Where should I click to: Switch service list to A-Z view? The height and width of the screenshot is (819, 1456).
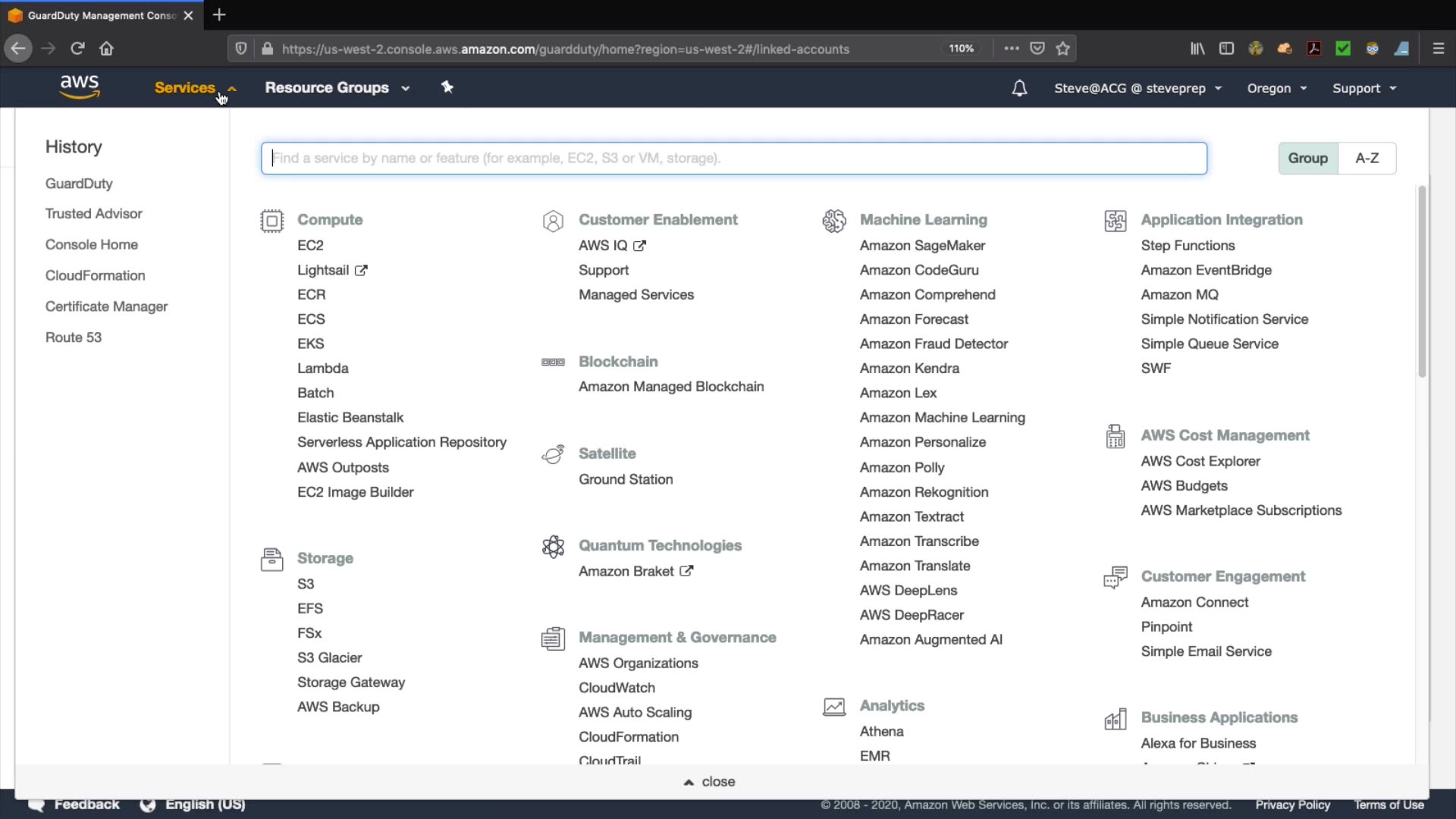click(x=1367, y=158)
